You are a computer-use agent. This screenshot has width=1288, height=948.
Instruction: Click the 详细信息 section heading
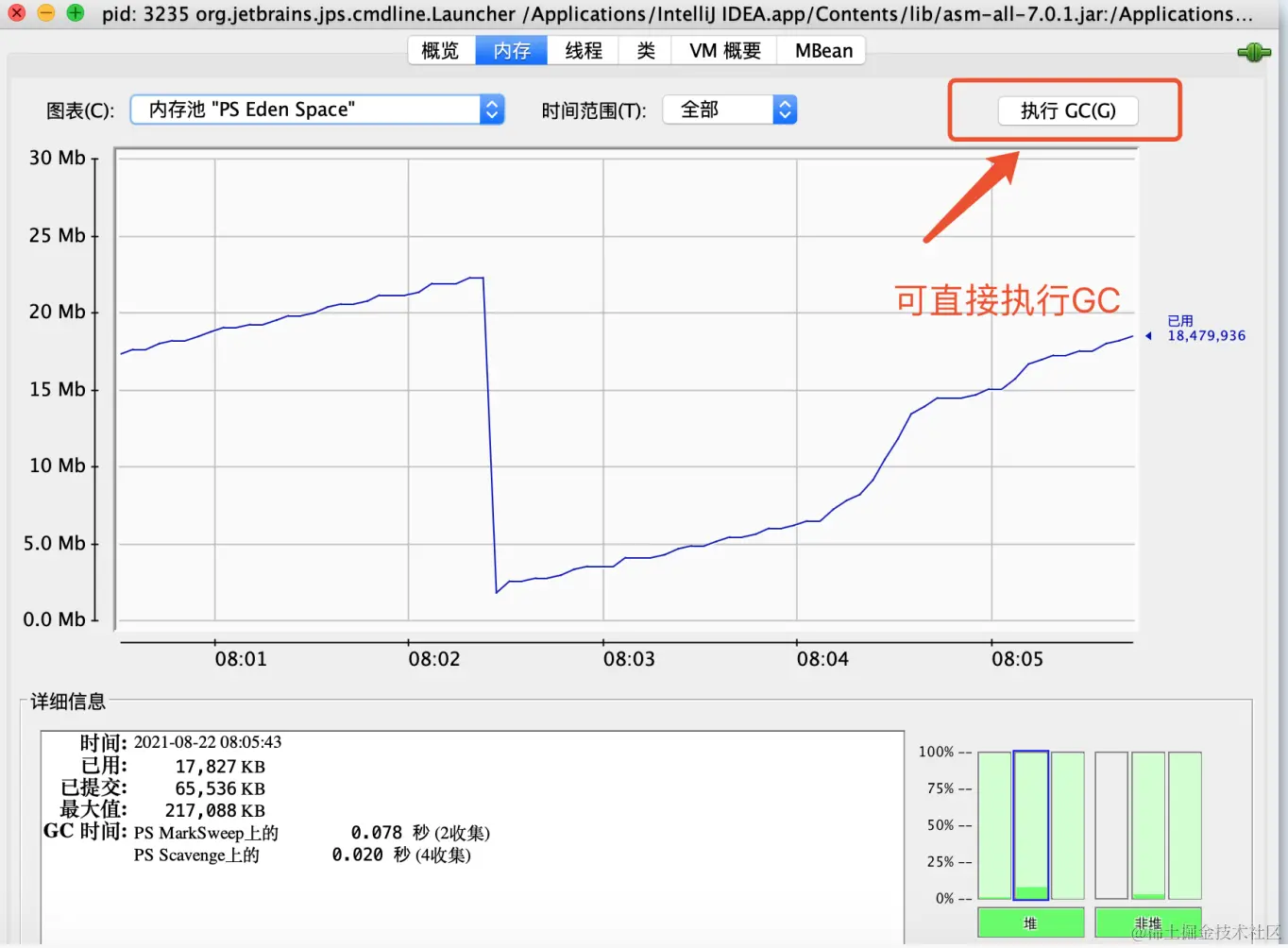click(x=68, y=702)
